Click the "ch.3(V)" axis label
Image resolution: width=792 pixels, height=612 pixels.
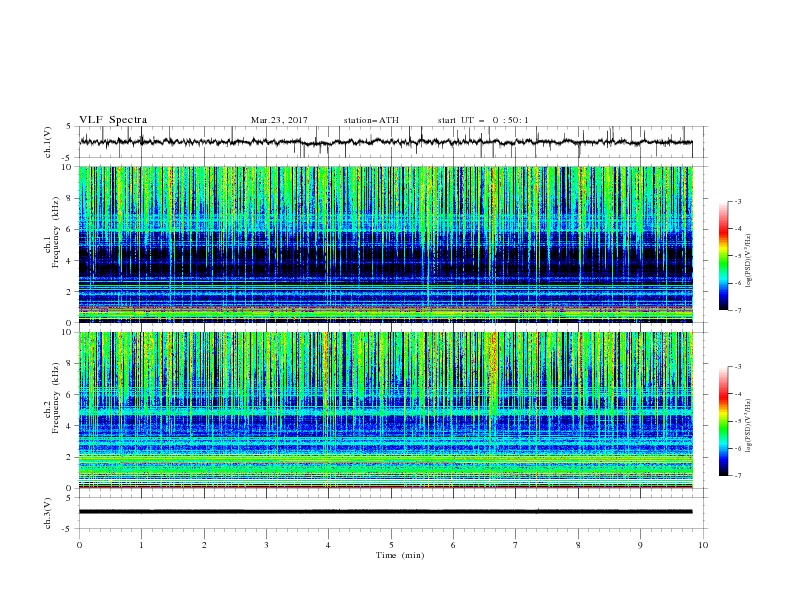48,513
